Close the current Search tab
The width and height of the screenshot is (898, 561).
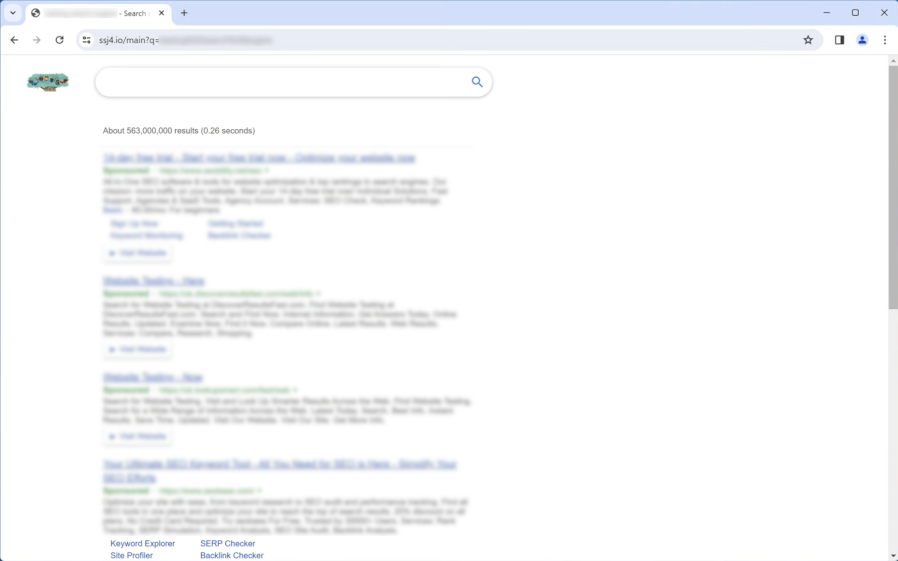[160, 13]
